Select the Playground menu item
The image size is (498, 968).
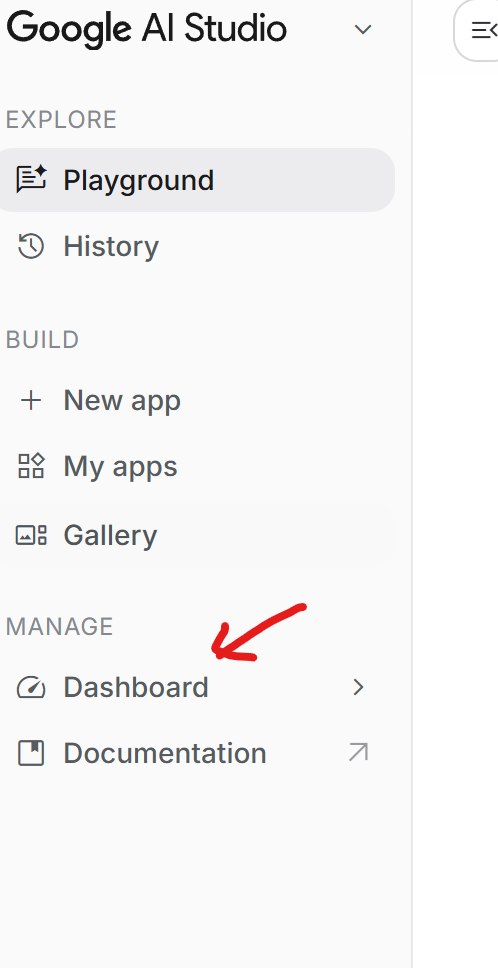(195, 180)
